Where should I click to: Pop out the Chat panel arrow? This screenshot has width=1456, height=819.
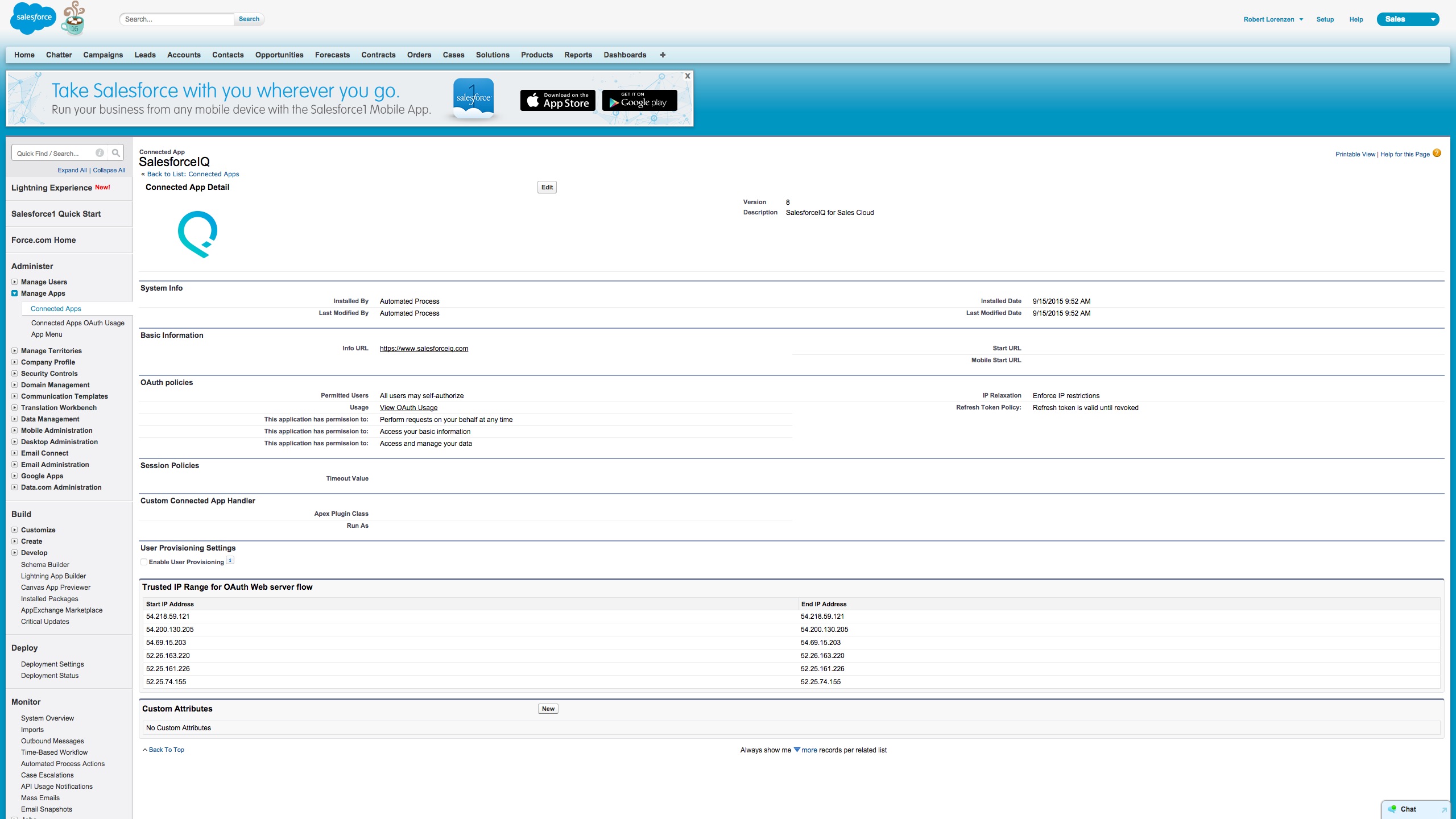pos(1443,810)
